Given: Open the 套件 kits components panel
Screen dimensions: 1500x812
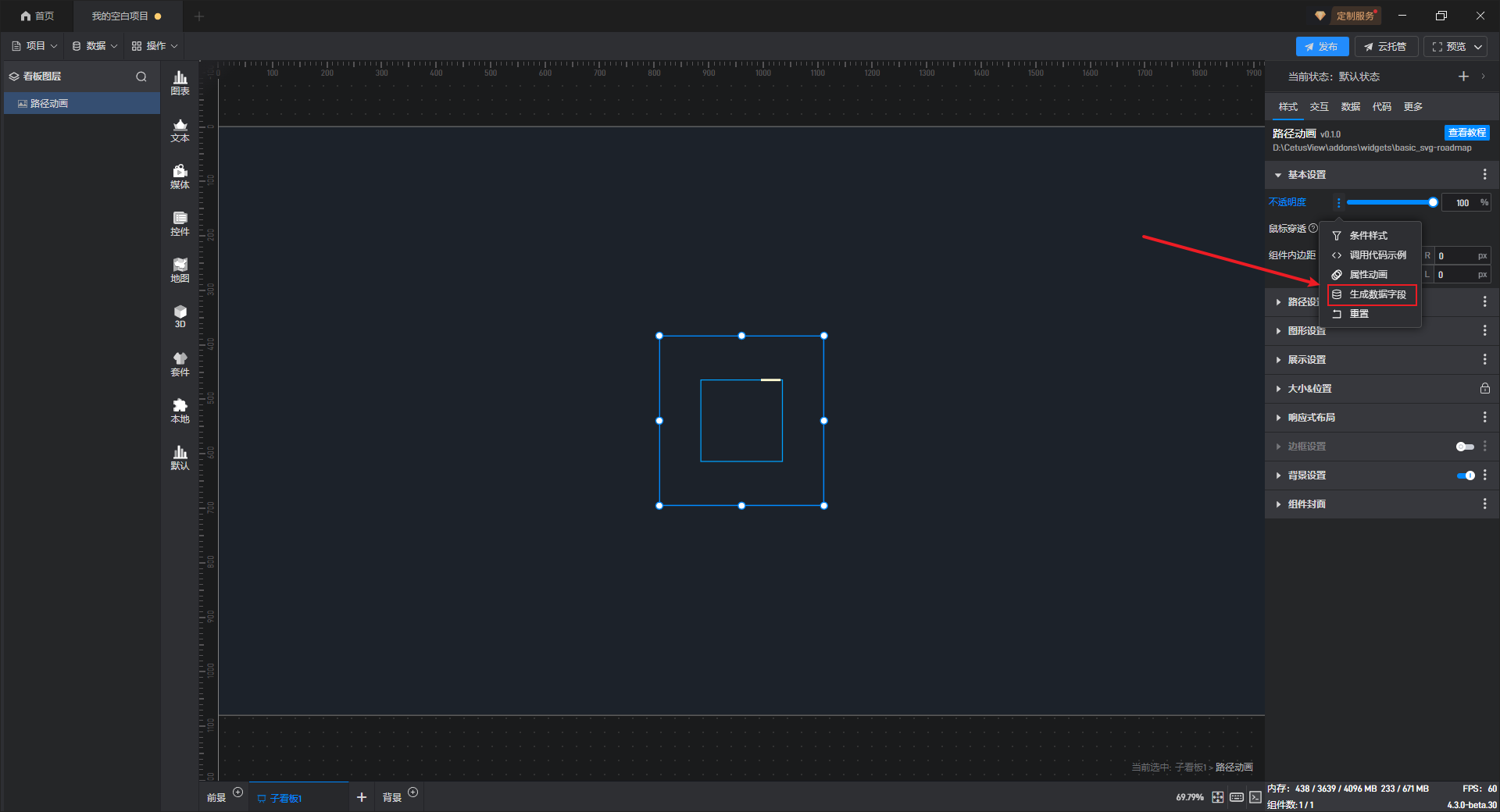Looking at the screenshot, I should 180,364.
